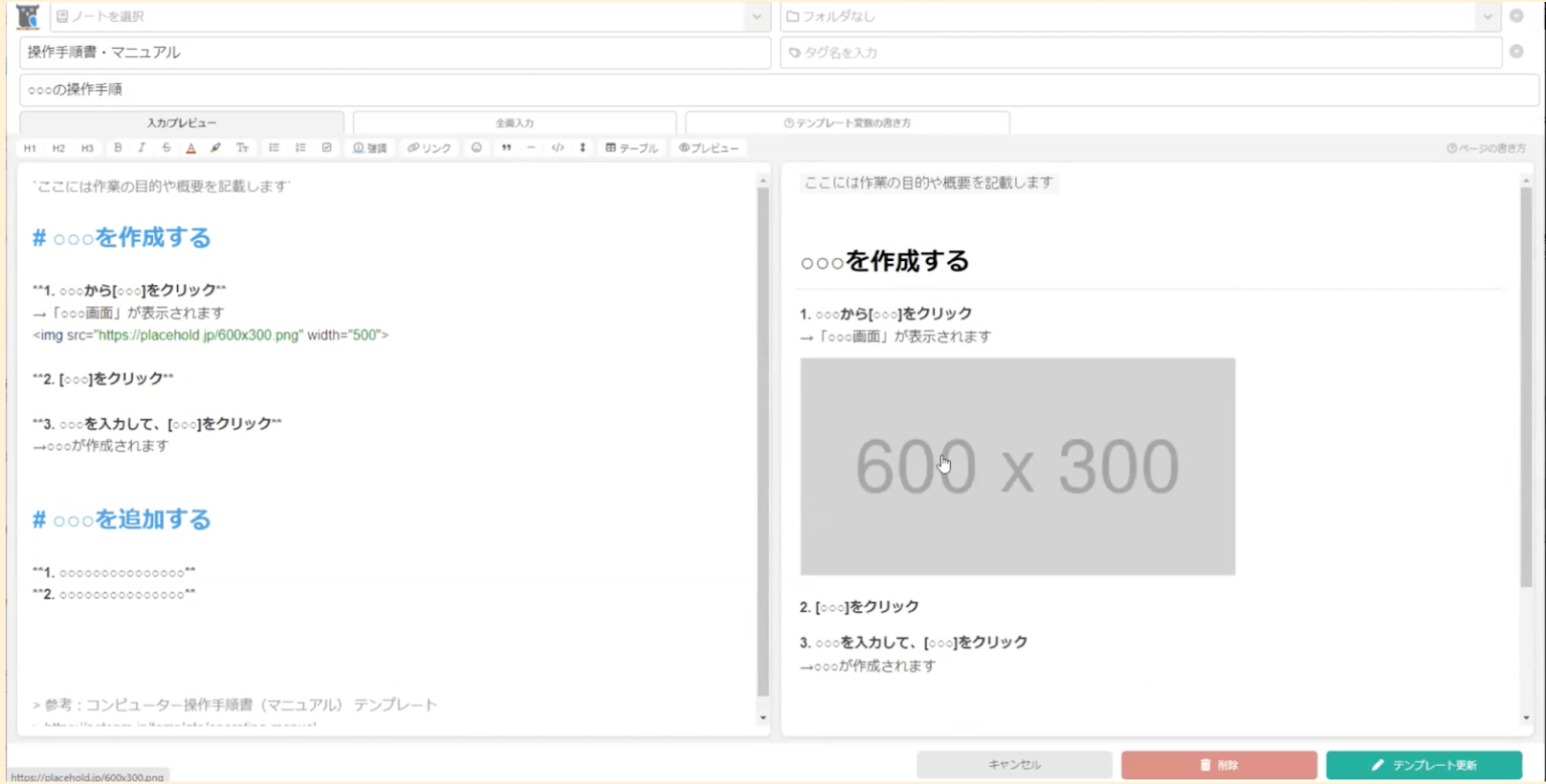Click the app logo icon
The width and height of the screenshot is (1546, 784).
(x=28, y=16)
